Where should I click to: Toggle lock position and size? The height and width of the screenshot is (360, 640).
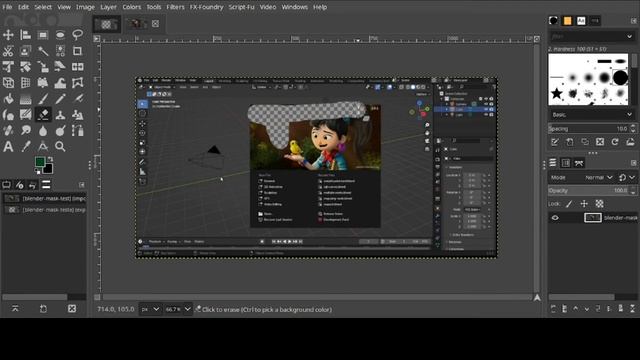click(584, 204)
